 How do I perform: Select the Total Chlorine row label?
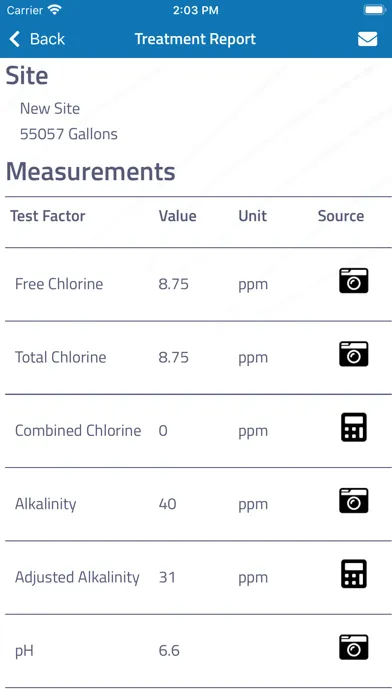(60, 357)
